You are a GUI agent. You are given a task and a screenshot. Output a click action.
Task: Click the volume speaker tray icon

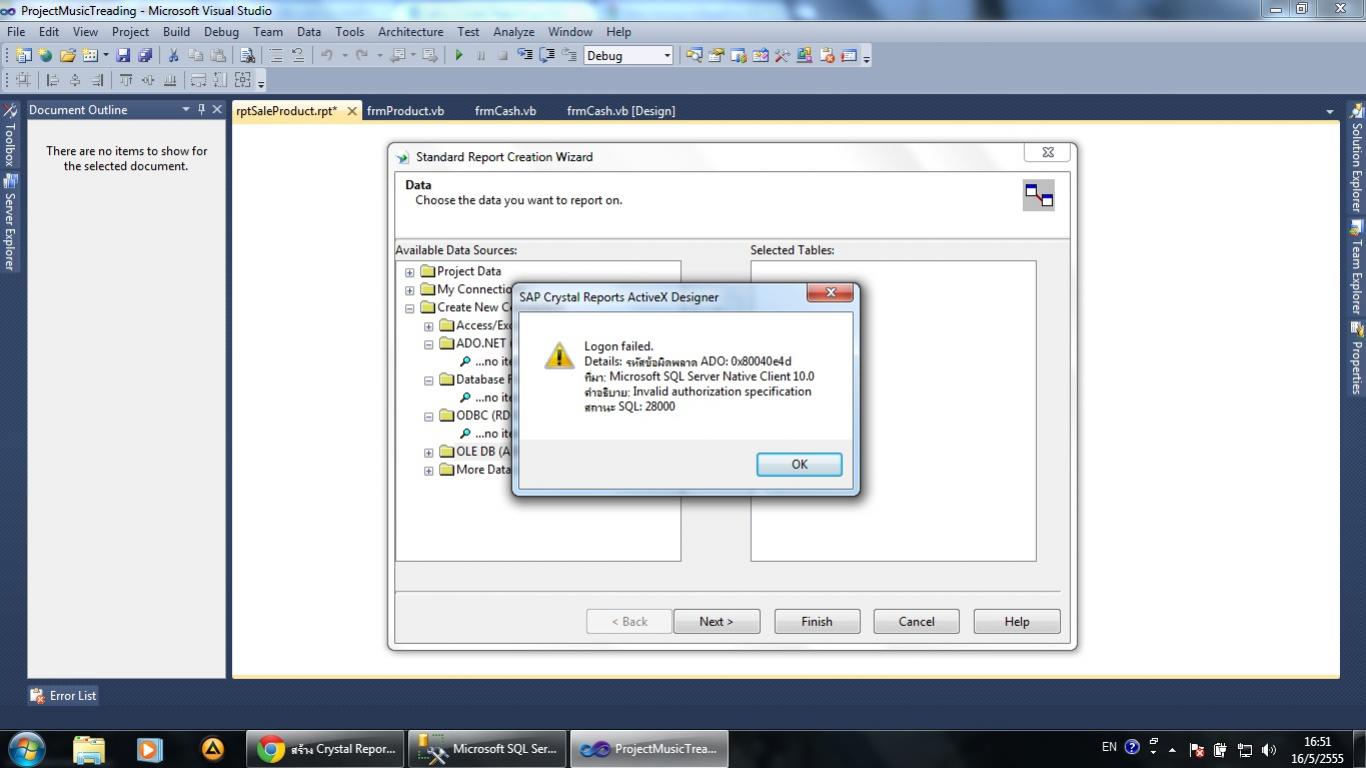(x=1269, y=749)
